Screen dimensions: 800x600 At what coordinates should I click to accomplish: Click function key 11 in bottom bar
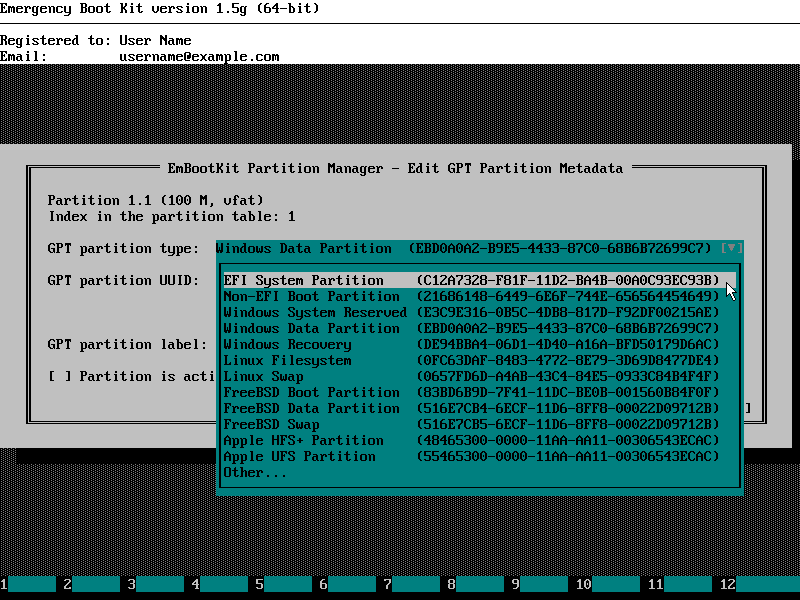coord(680,584)
